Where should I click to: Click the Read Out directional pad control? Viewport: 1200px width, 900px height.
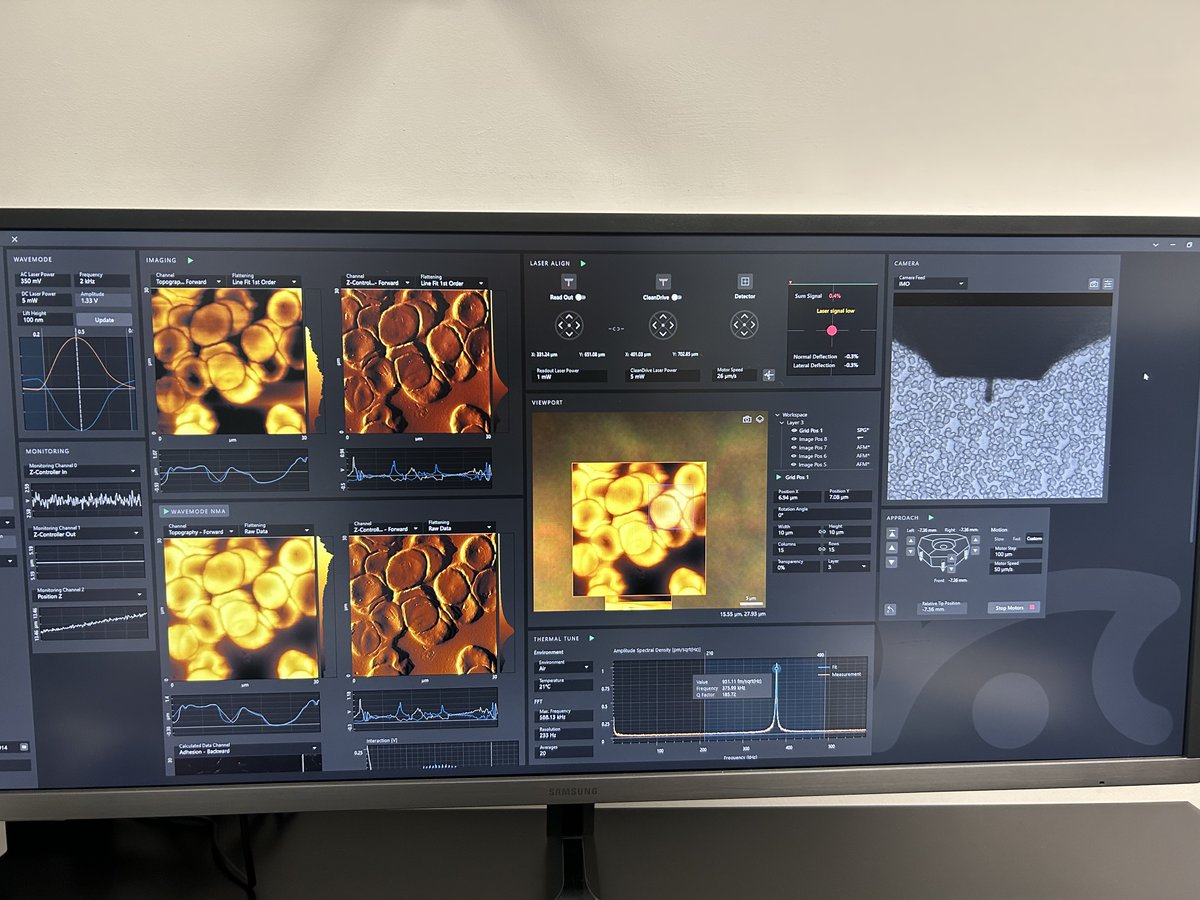point(569,325)
